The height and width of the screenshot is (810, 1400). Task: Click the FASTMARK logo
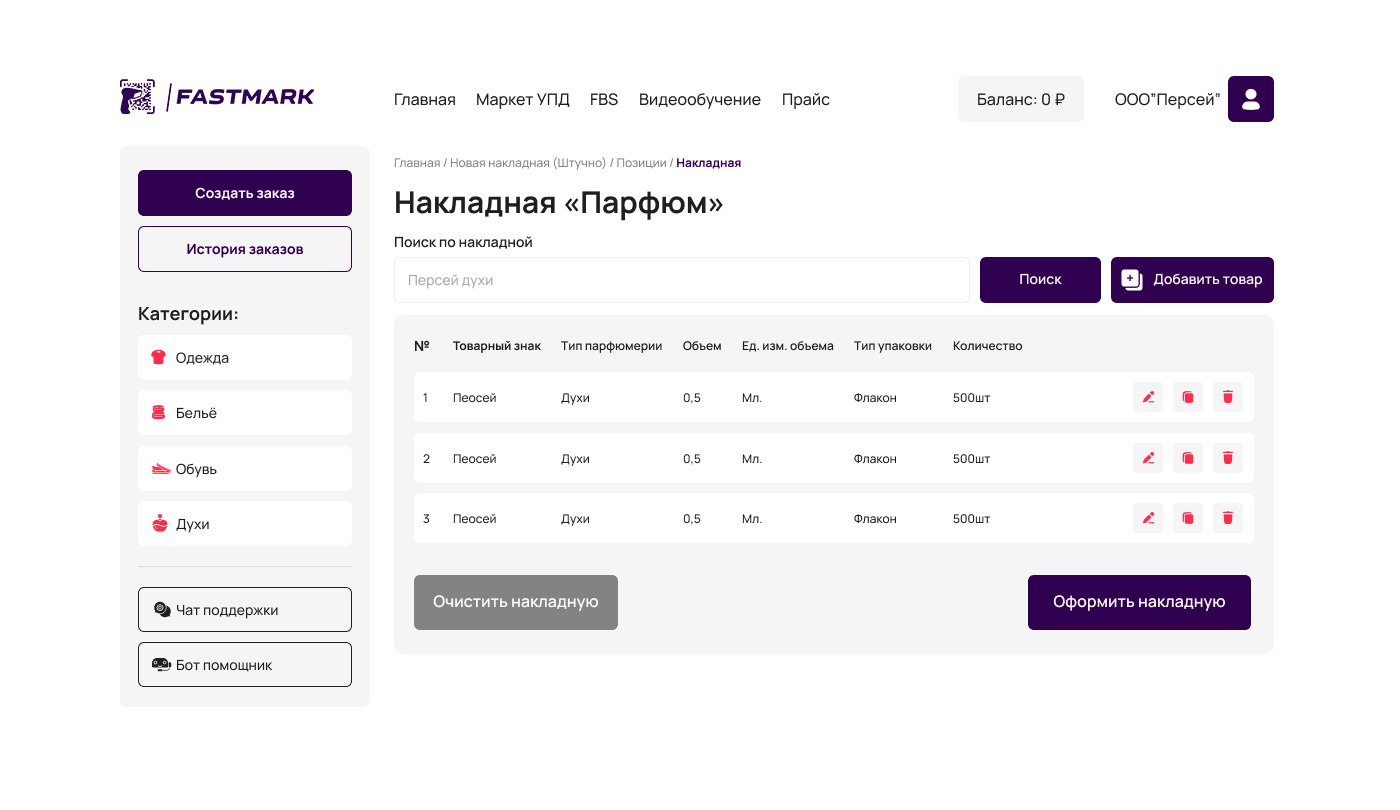[217, 97]
